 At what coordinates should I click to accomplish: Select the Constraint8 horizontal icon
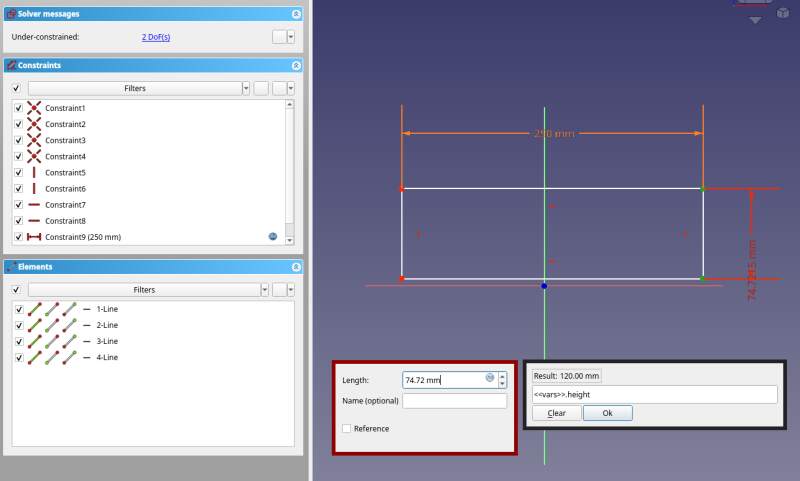[34, 221]
